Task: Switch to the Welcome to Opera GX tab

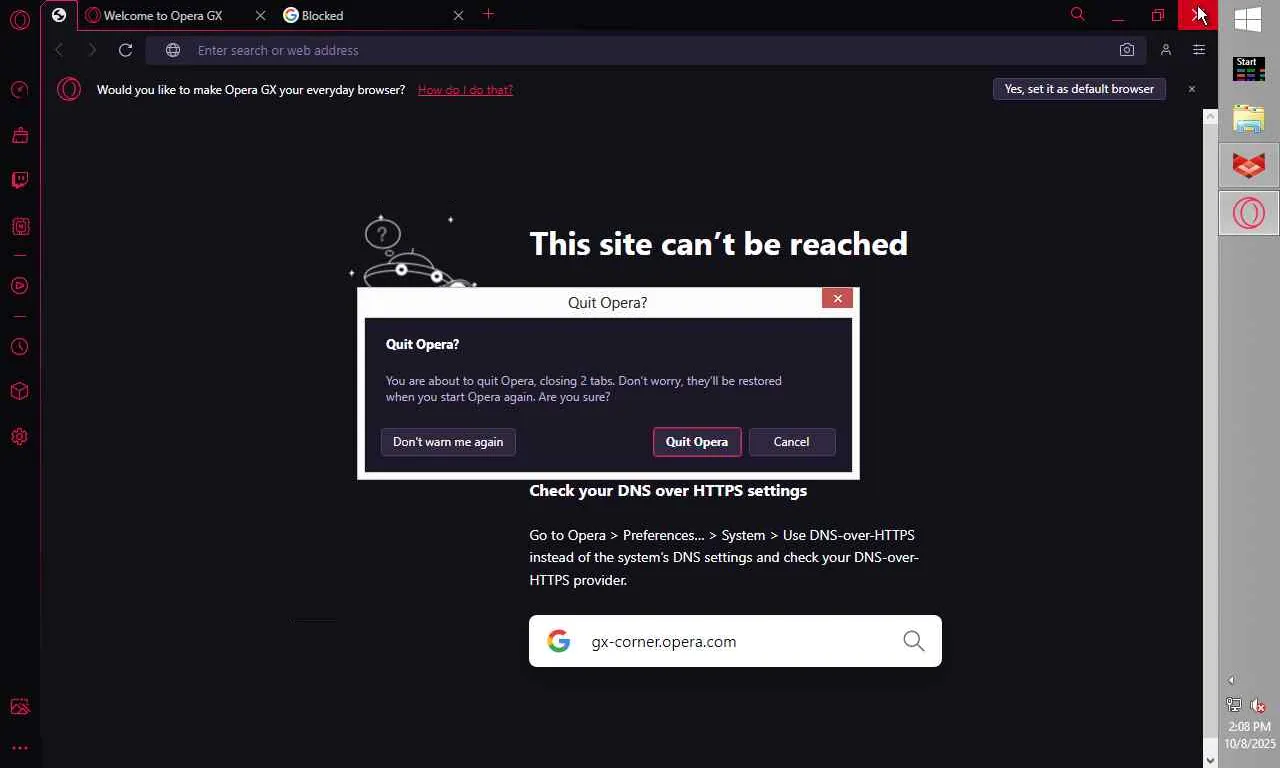Action: (163, 15)
